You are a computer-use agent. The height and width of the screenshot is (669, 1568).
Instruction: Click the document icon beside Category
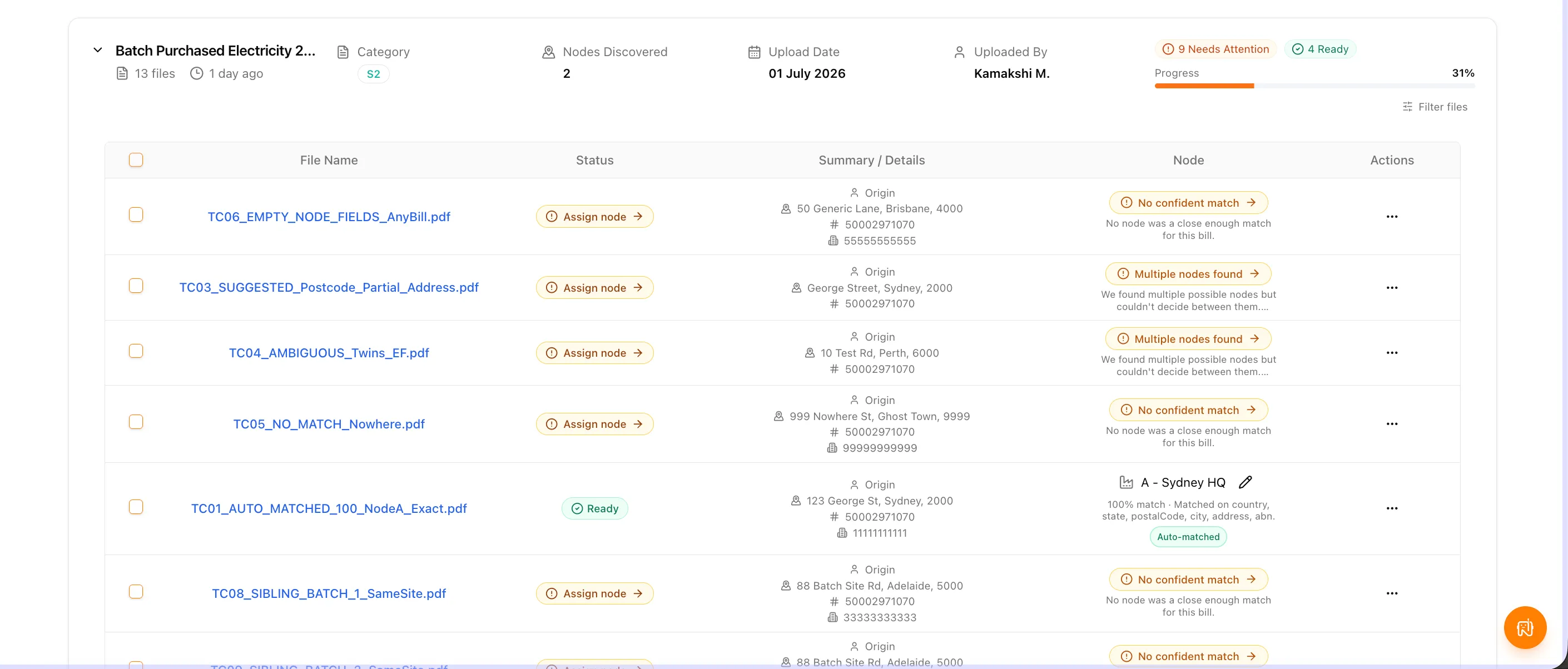pyautogui.click(x=343, y=52)
